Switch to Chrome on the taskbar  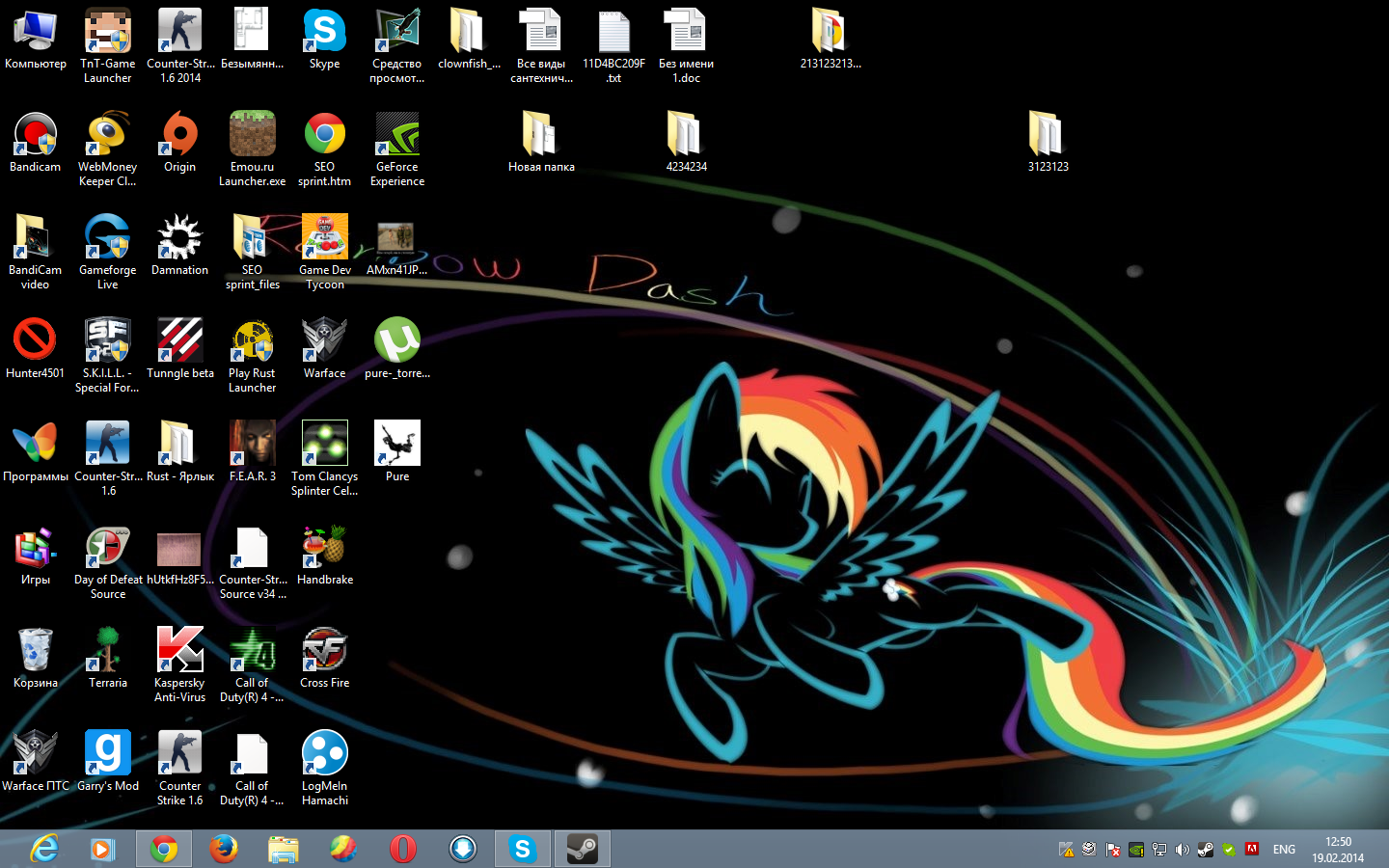(164, 849)
